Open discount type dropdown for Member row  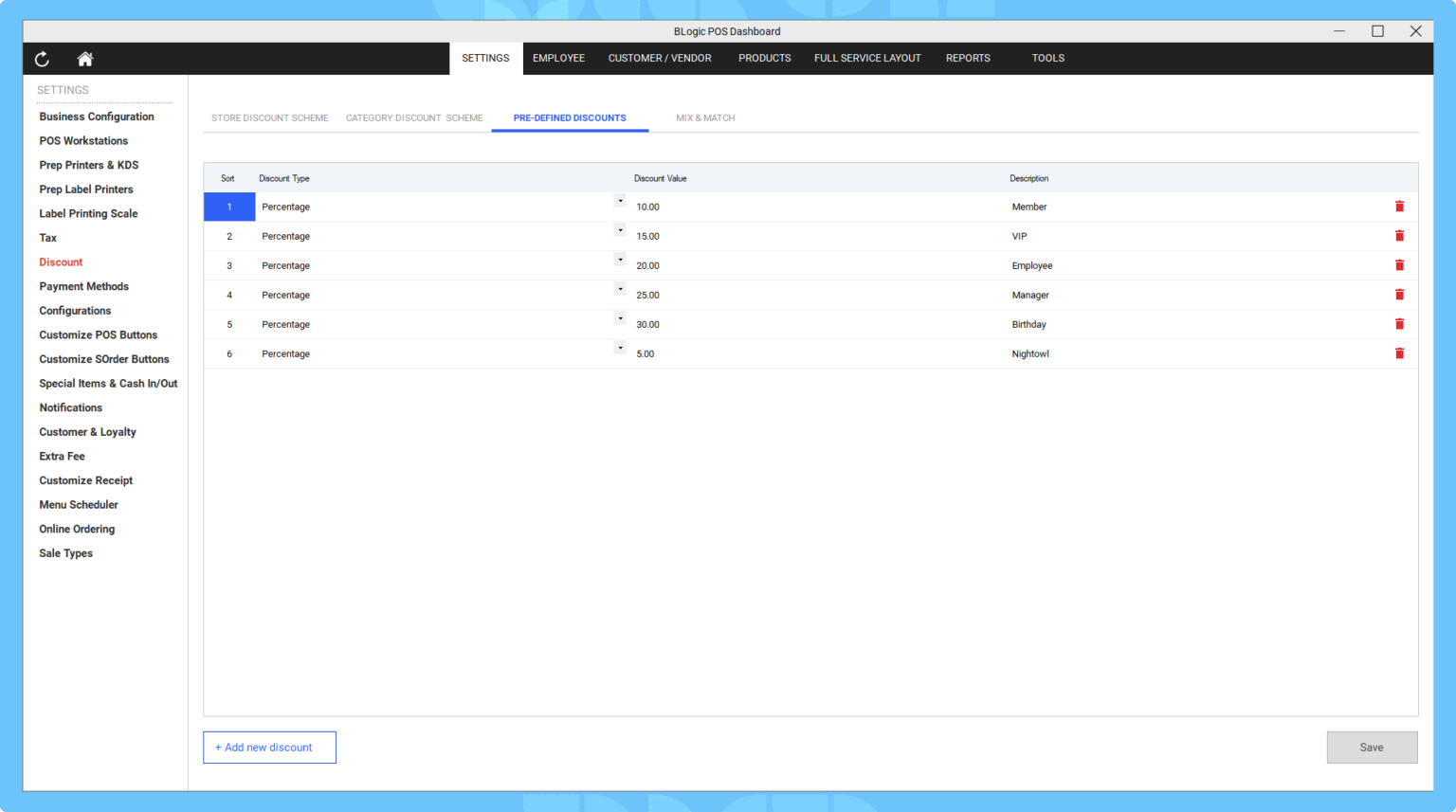pyautogui.click(x=620, y=201)
